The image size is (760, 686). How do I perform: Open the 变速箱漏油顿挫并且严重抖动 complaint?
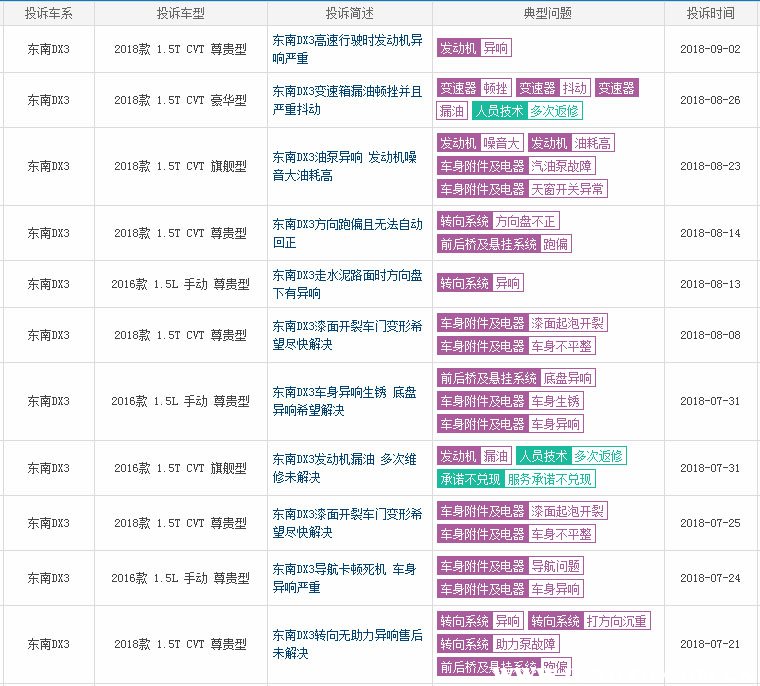click(x=347, y=100)
